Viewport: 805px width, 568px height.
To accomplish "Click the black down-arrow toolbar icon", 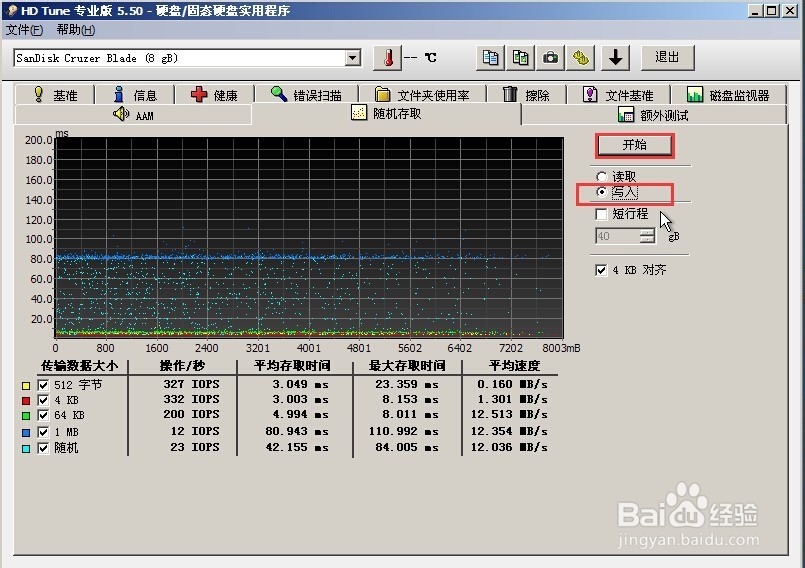I will [616, 58].
